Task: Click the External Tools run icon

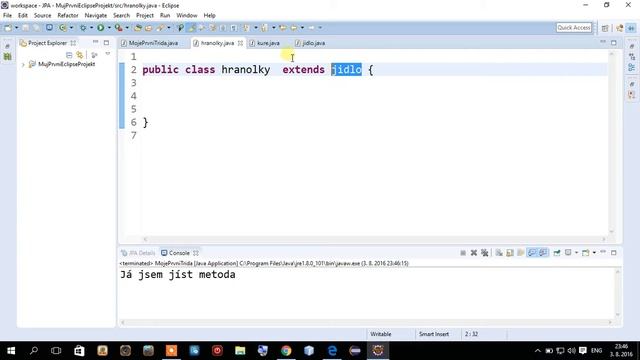Action: pyautogui.click(x=118, y=28)
